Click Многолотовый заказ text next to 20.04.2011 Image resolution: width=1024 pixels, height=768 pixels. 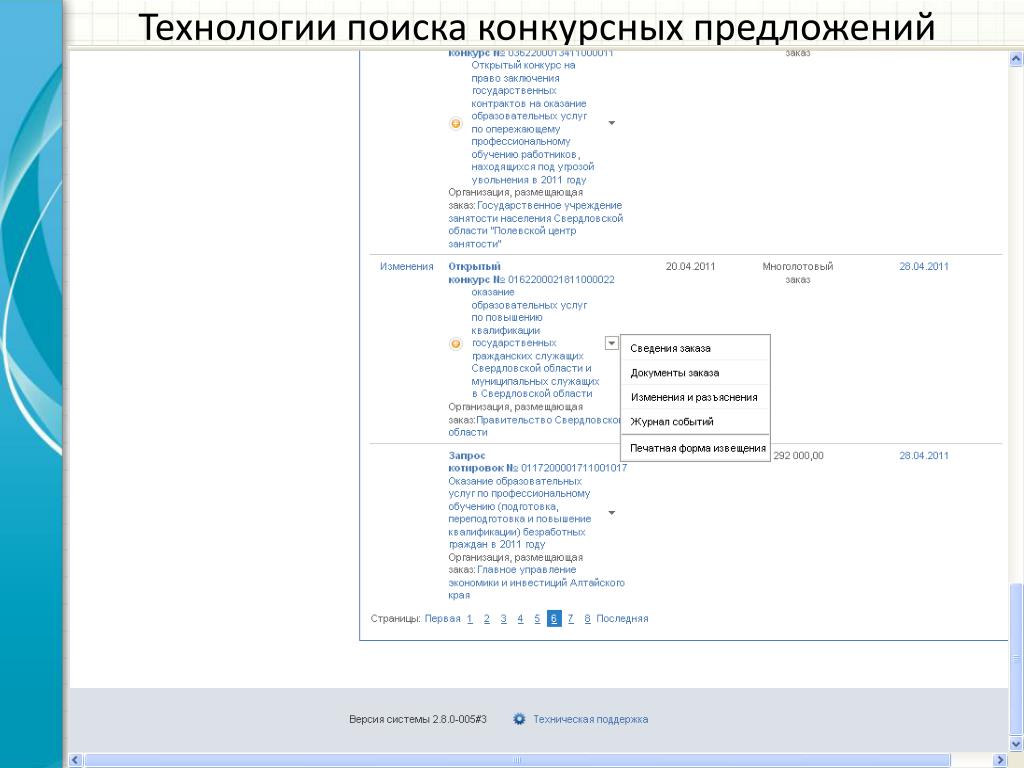tap(797, 273)
